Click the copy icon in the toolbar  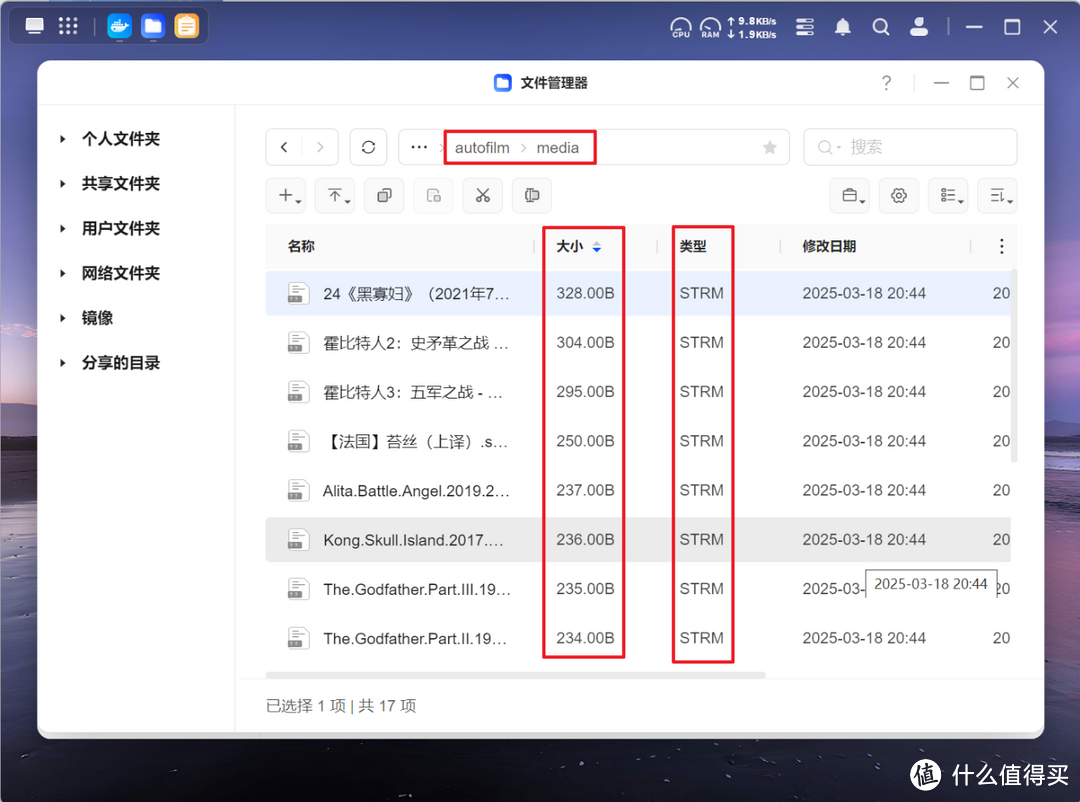pos(384,195)
